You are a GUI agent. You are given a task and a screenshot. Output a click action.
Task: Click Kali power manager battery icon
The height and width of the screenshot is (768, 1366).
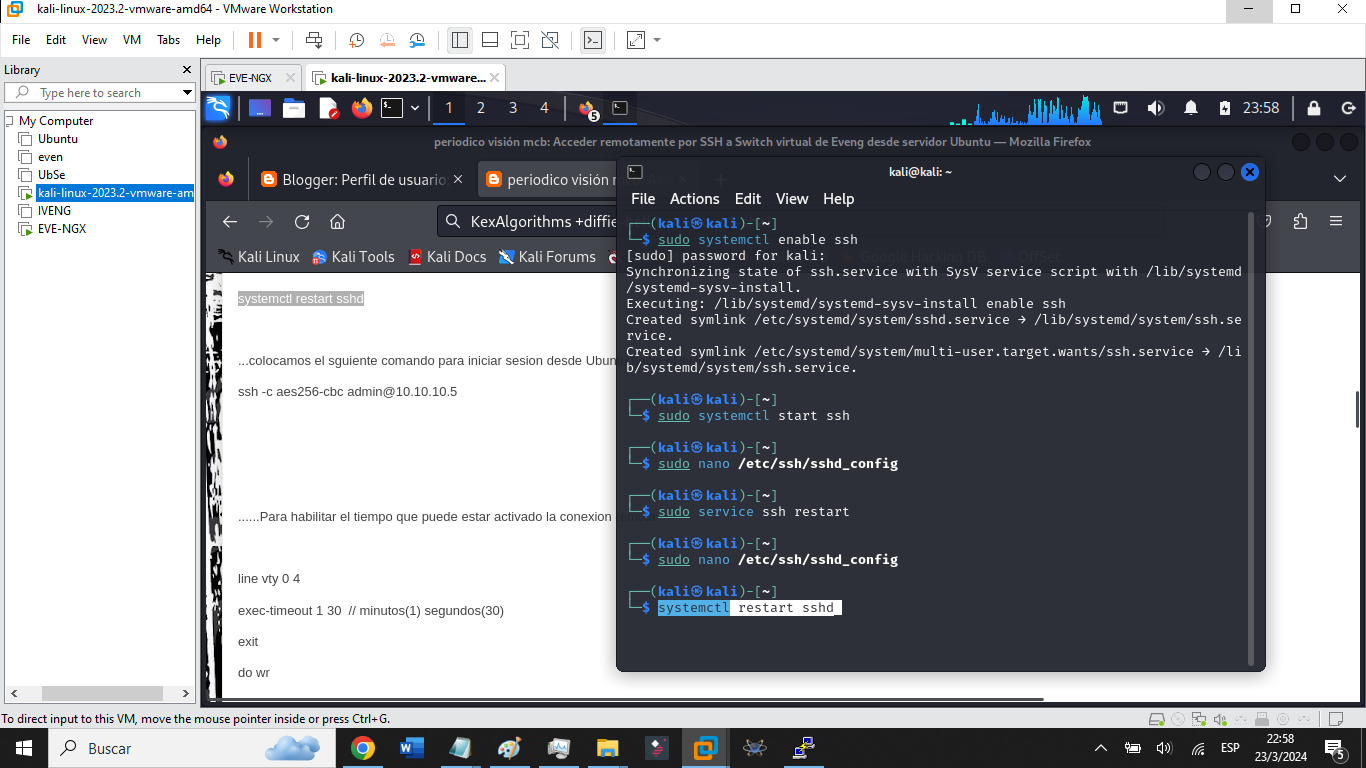[x=1225, y=108]
